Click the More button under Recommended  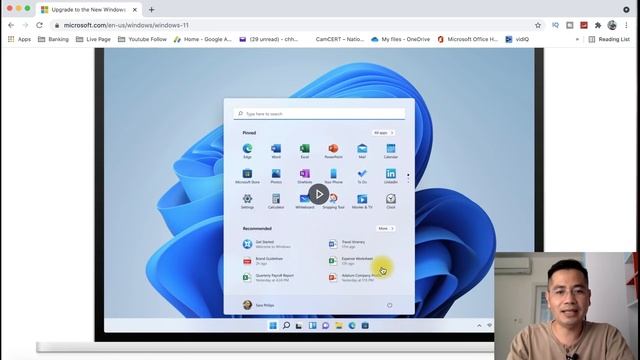pyautogui.click(x=385, y=228)
